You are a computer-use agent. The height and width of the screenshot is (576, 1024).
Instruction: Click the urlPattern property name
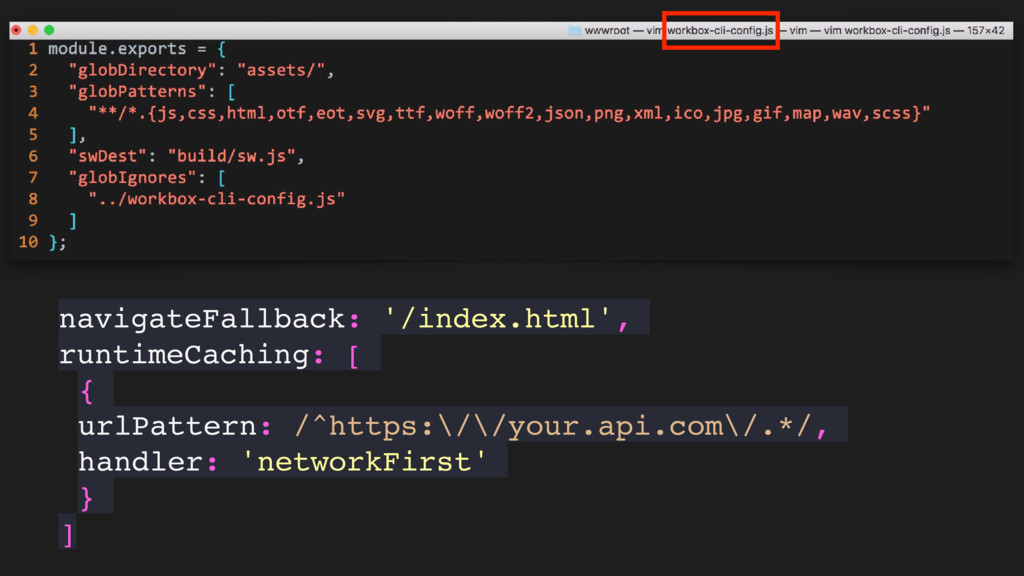pyautogui.click(x=167, y=426)
